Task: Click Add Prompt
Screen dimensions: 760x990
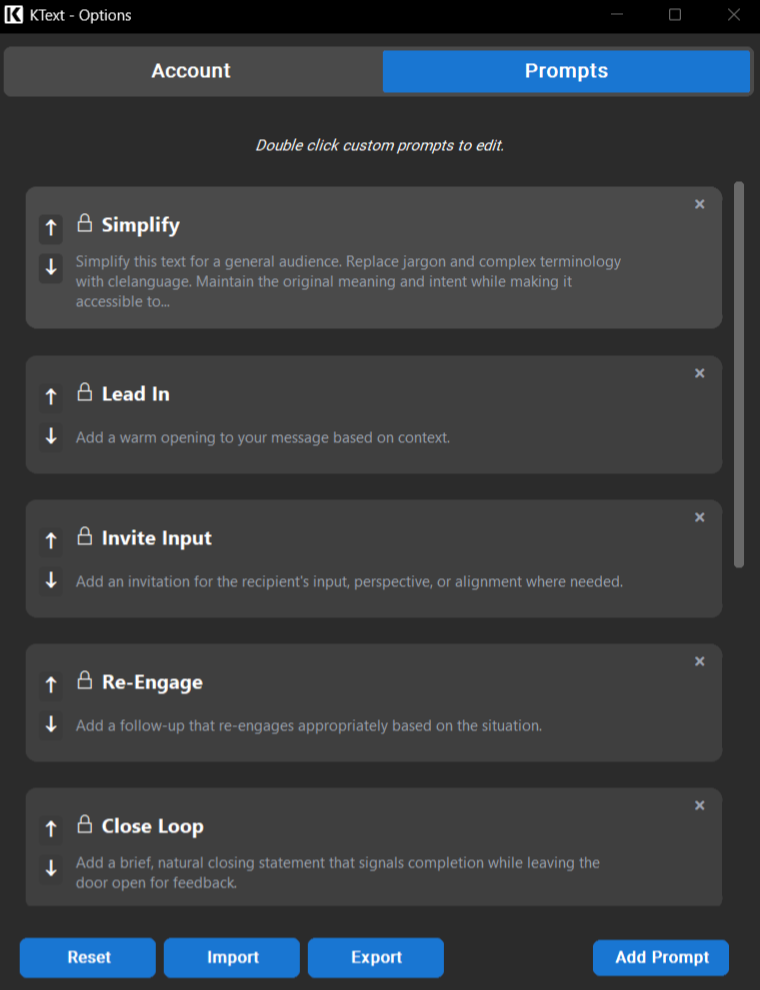Action: coord(661,957)
